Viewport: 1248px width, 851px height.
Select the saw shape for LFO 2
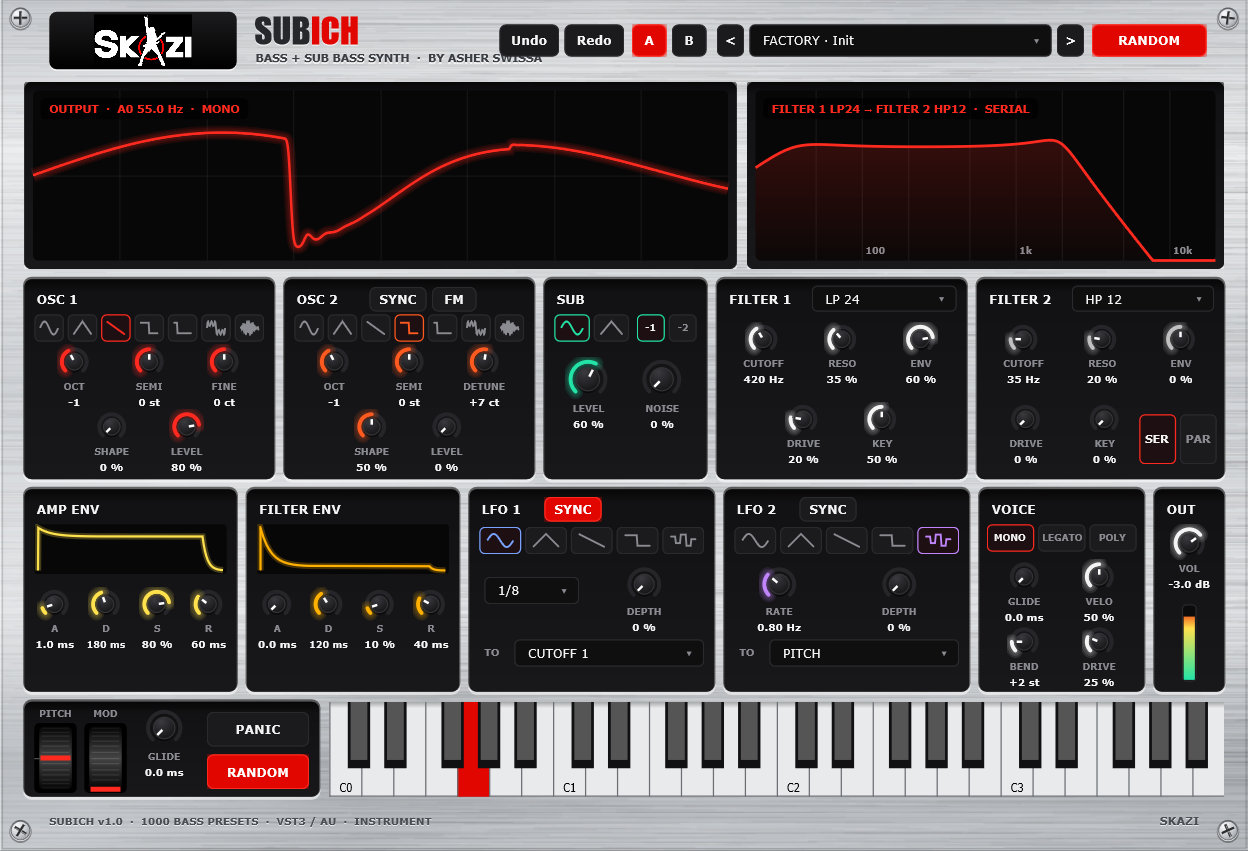click(x=847, y=540)
